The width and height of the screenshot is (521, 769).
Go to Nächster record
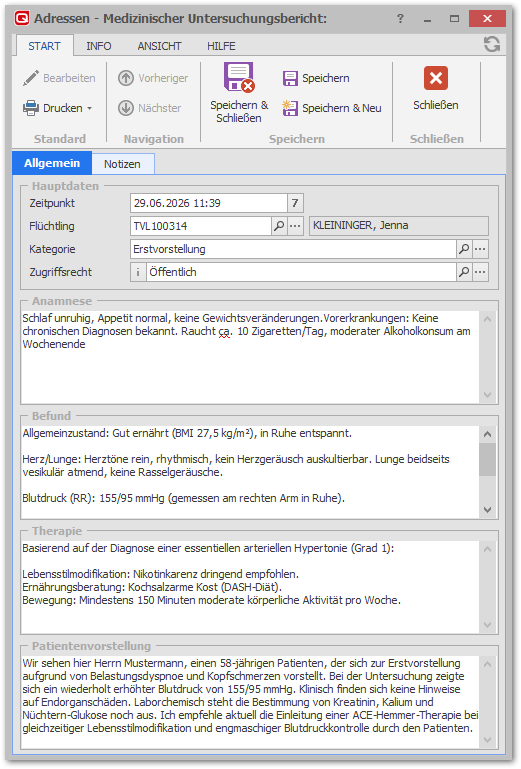pos(150,108)
